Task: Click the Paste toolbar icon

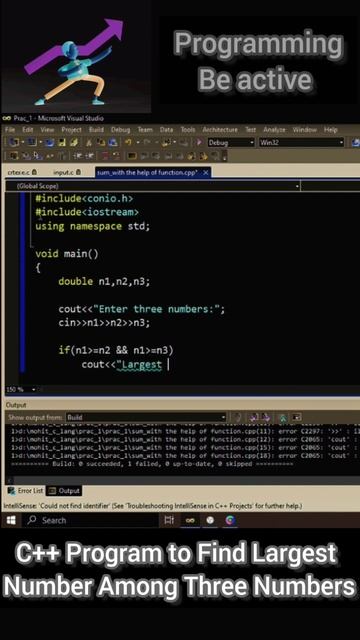Action: click(x=113, y=142)
